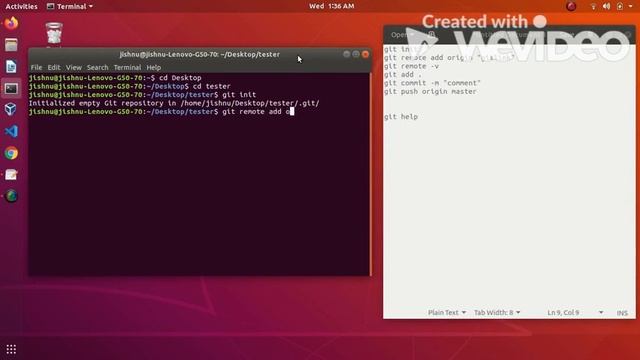This screenshot has width=640, height=360.
Task: Click the battery status icon
Action: pos(620,6)
